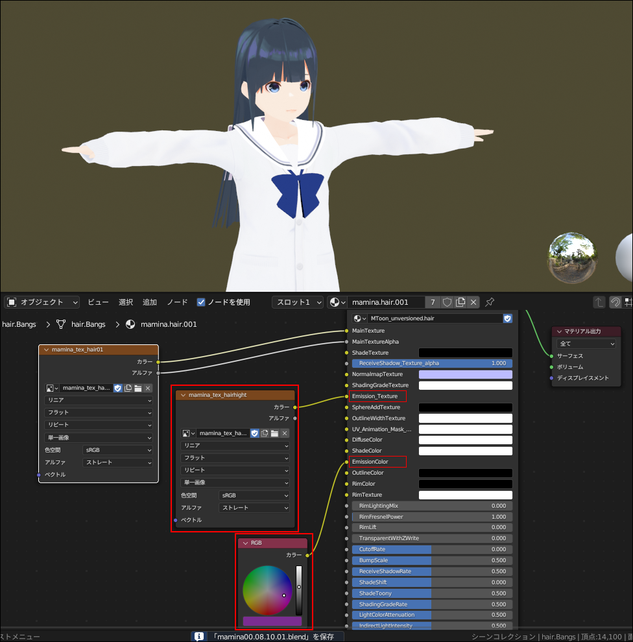Viewport: 633px width, 642px height.
Task: Click the RimFresnelPower value field
Action: (x=432, y=517)
